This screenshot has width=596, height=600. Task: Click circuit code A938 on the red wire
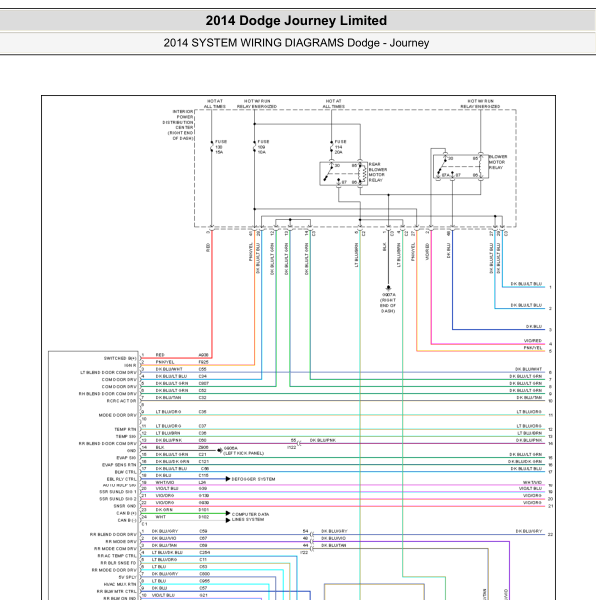(204, 355)
